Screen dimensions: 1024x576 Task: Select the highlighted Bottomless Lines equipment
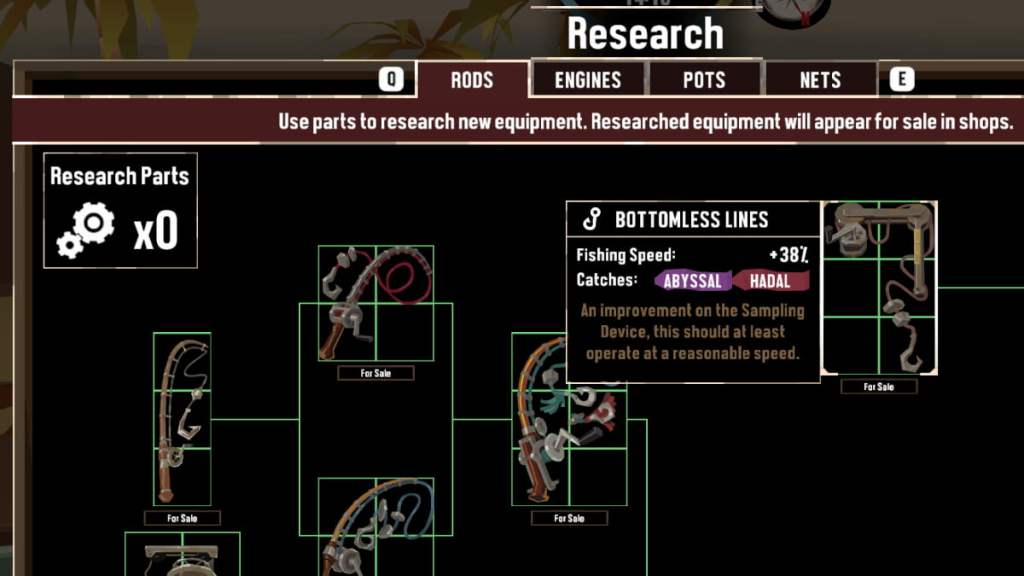click(x=879, y=288)
